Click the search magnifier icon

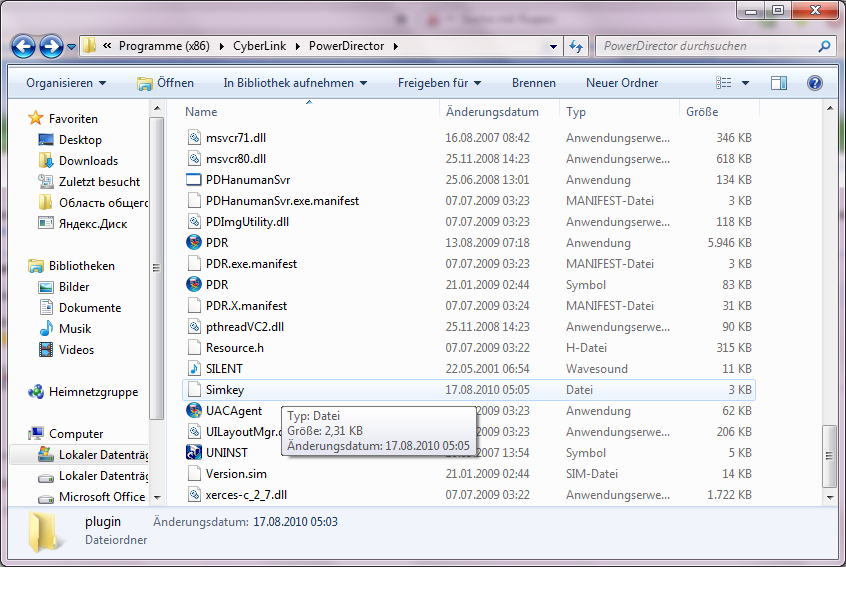[824, 46]
